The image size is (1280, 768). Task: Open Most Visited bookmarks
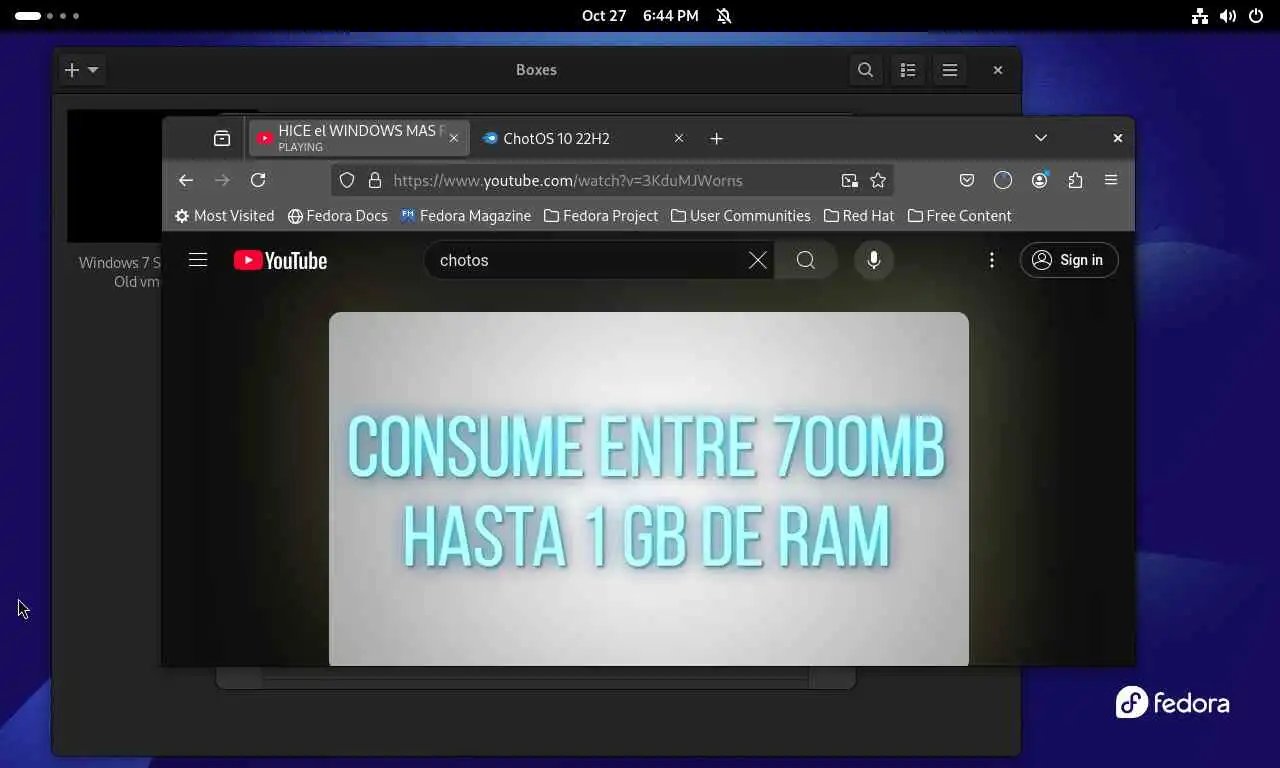pyautogui.click(x=224, y=216)
